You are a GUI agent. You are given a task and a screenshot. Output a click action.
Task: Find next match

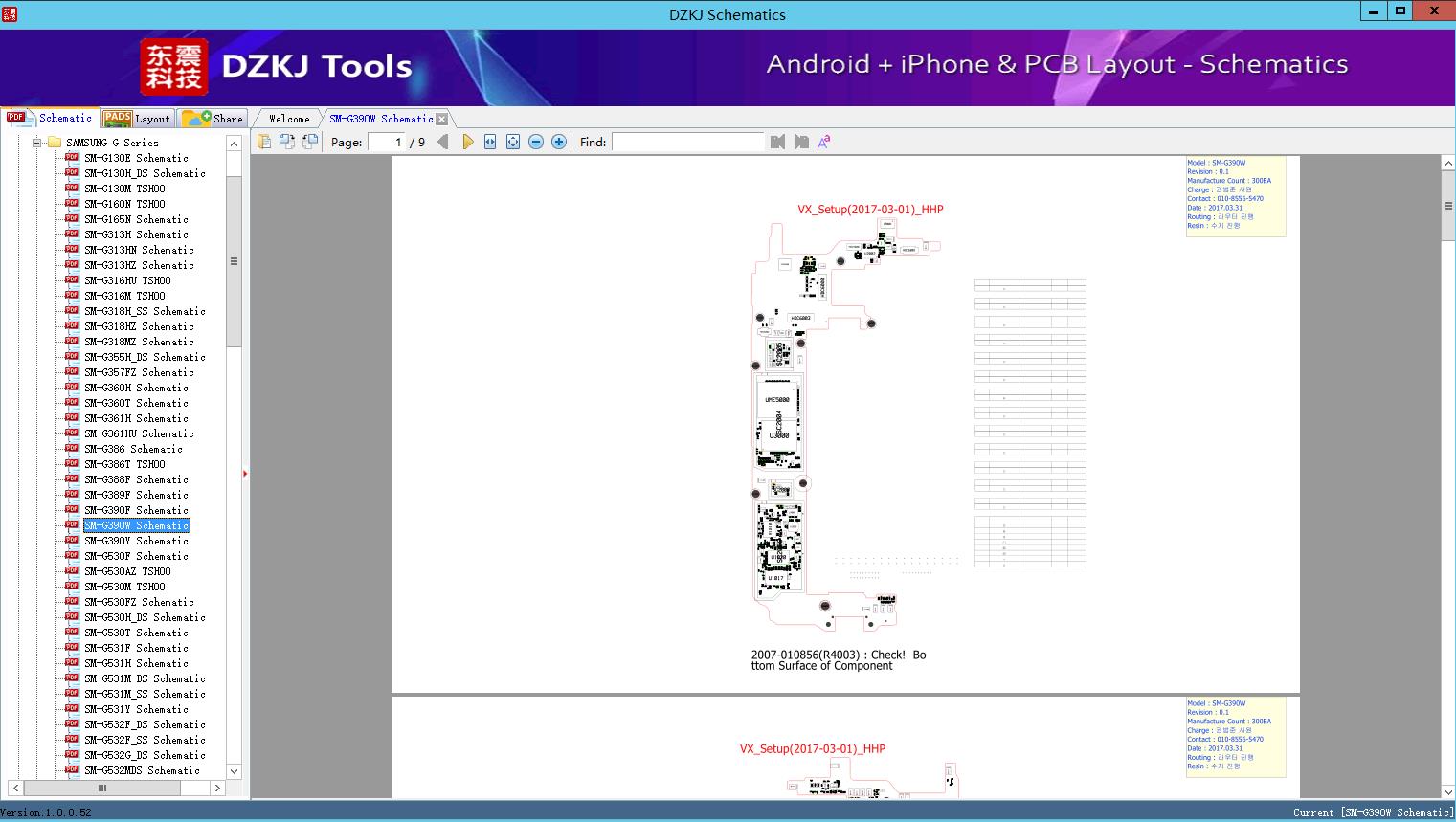coord(801,142)
